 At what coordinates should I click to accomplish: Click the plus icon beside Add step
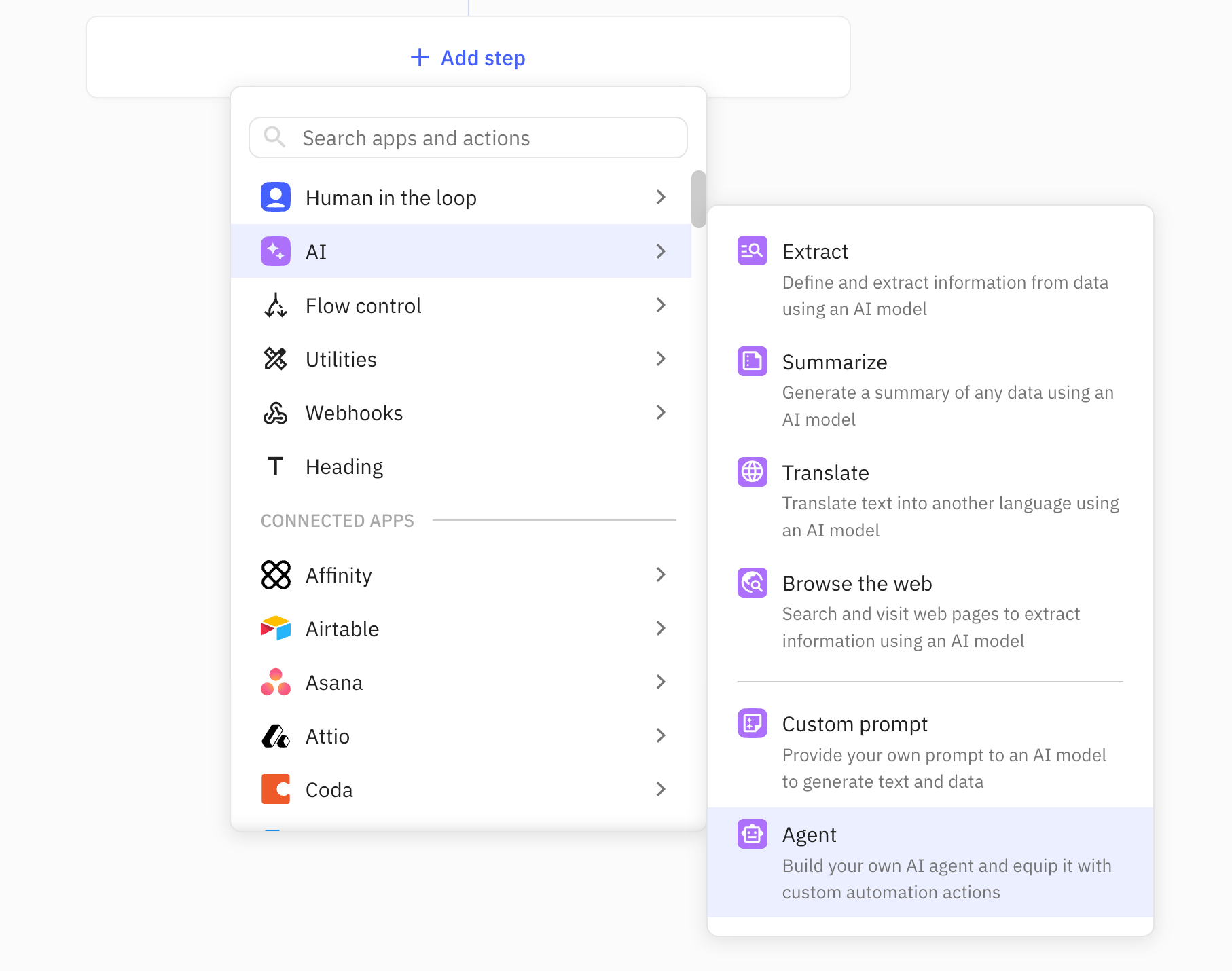pyautogui.click(x=420, y=58)
